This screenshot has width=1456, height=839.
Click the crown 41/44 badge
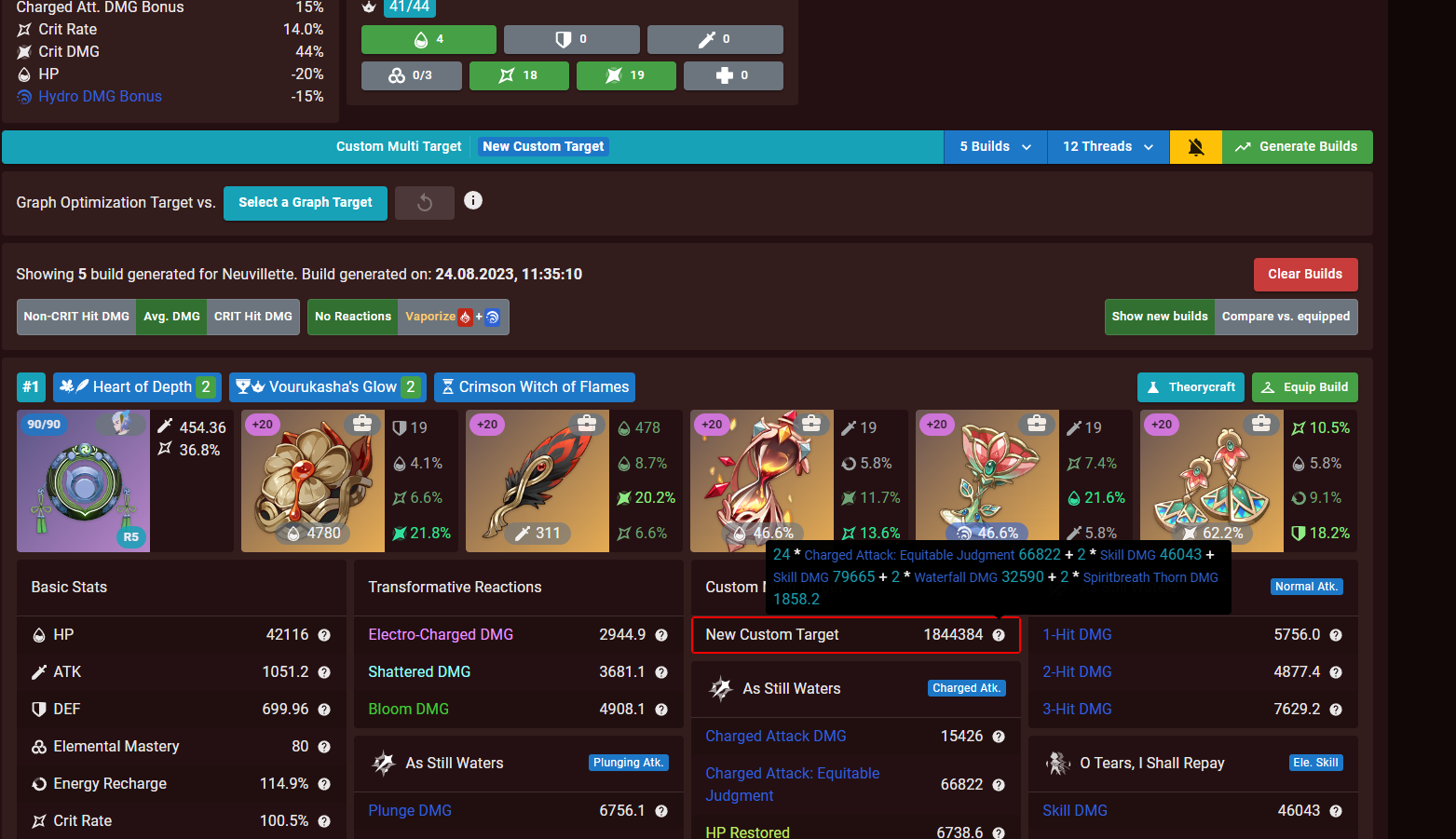409,7
